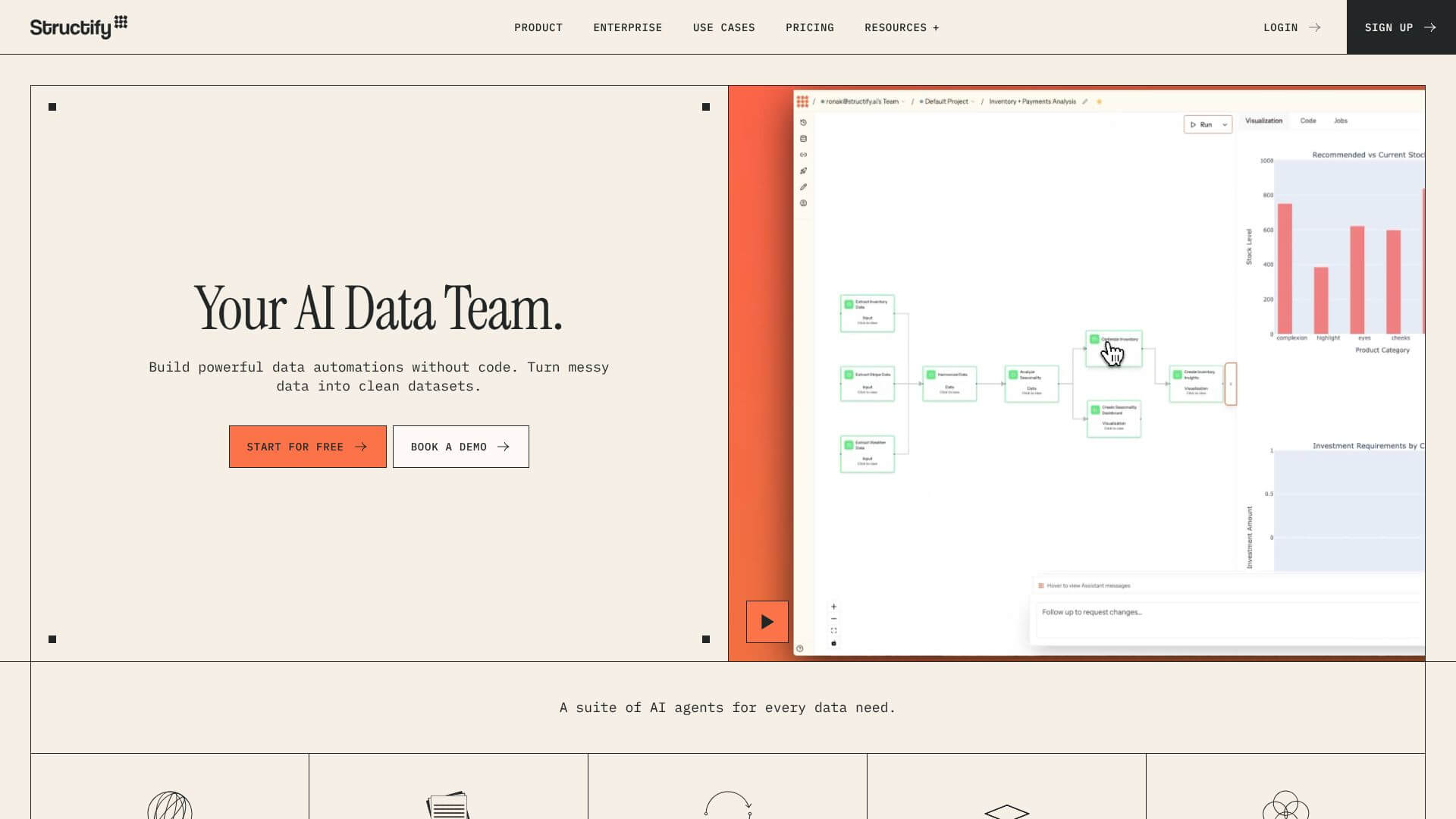The width and height of the screenshot is (1456, 819).
Task: Click the fit-to-screen icon above the lock
Action: click(x=833, y=629)
